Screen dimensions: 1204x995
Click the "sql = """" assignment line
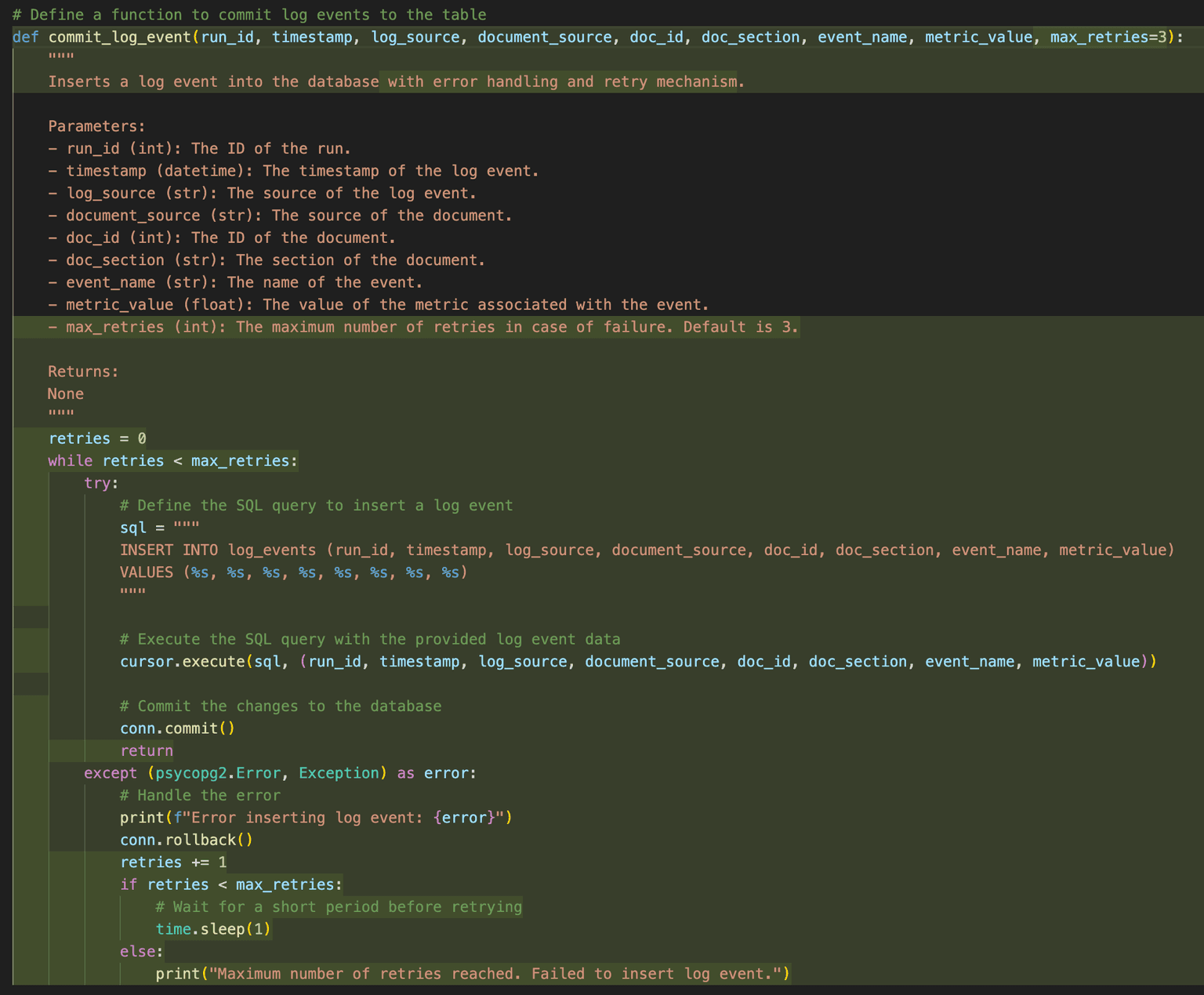coord(160,528)
